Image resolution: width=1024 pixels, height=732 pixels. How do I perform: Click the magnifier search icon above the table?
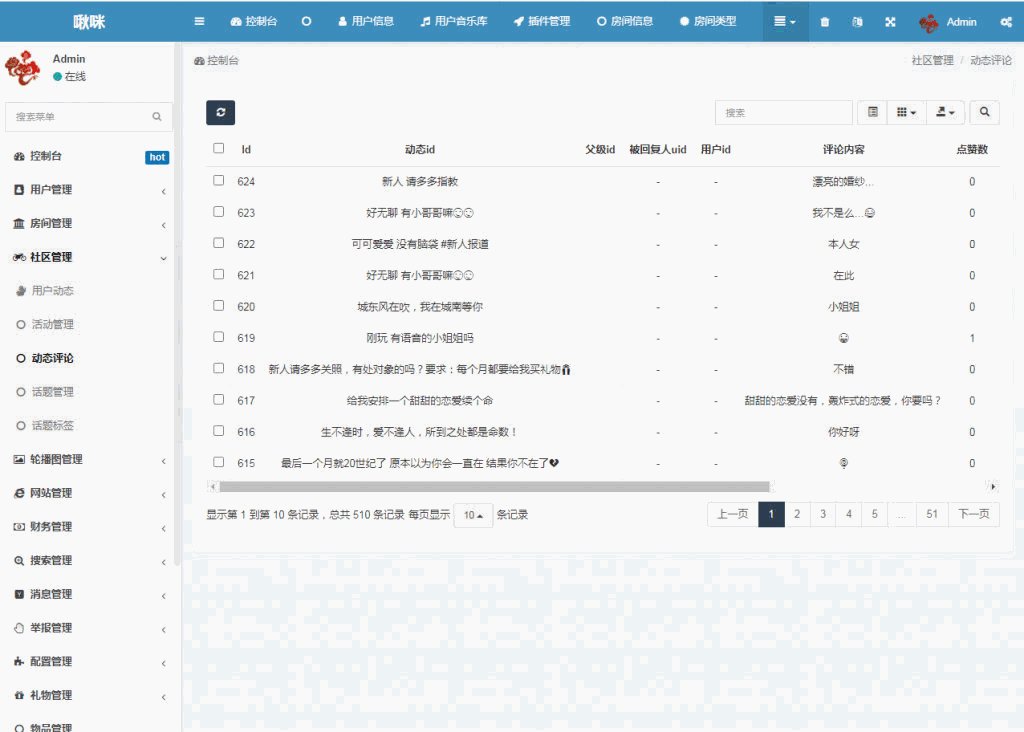point(984,112)
